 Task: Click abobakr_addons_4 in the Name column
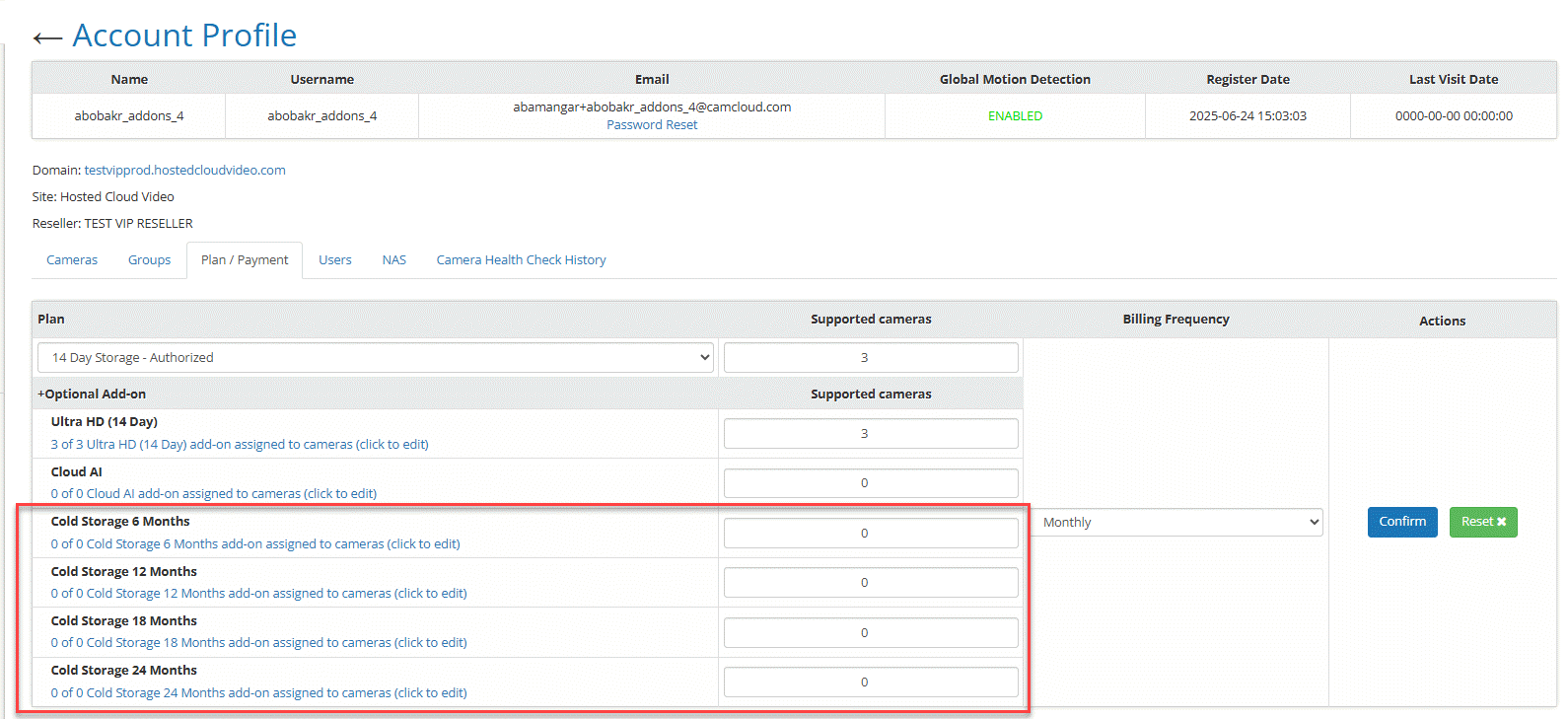[x=129, y=116]
